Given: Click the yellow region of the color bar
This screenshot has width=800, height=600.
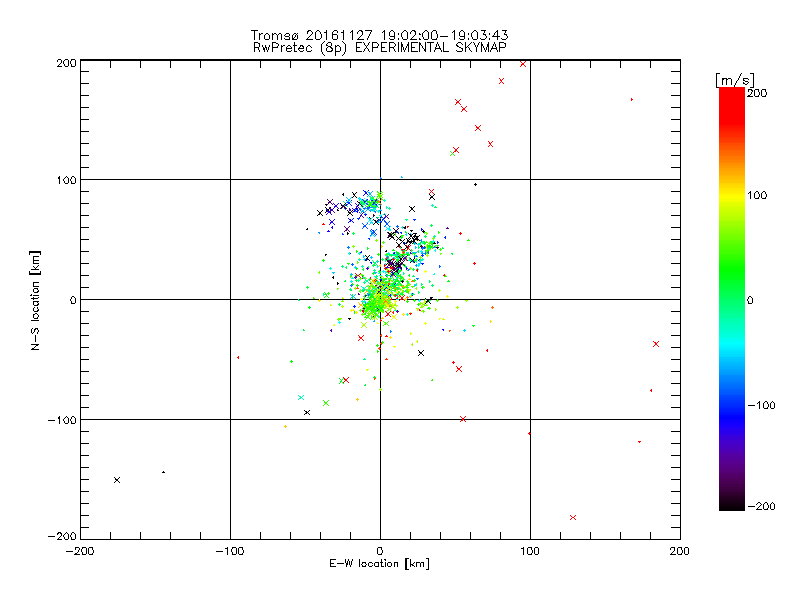Looking at the screenshot, I should point(732,195).
